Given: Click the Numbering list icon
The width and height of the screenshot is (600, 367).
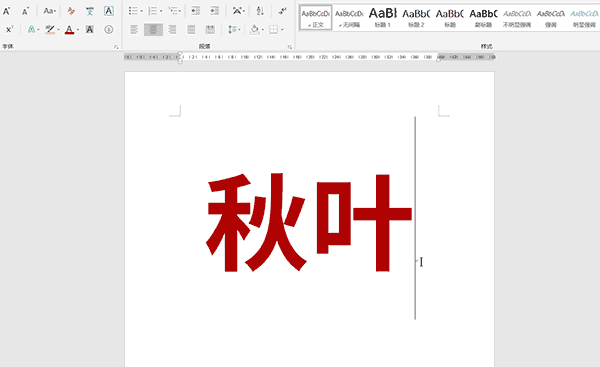Looking at the screenshot, I should pos(152,11).
